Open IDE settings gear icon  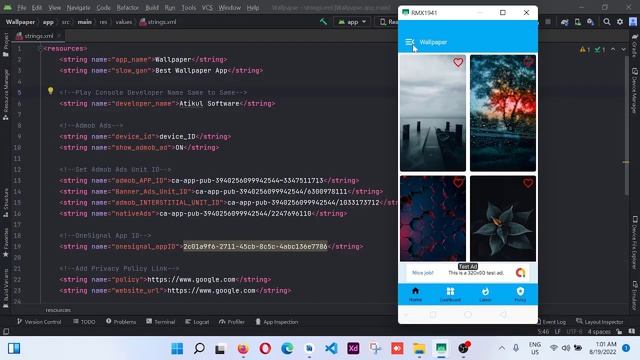(x=620, y=22)
